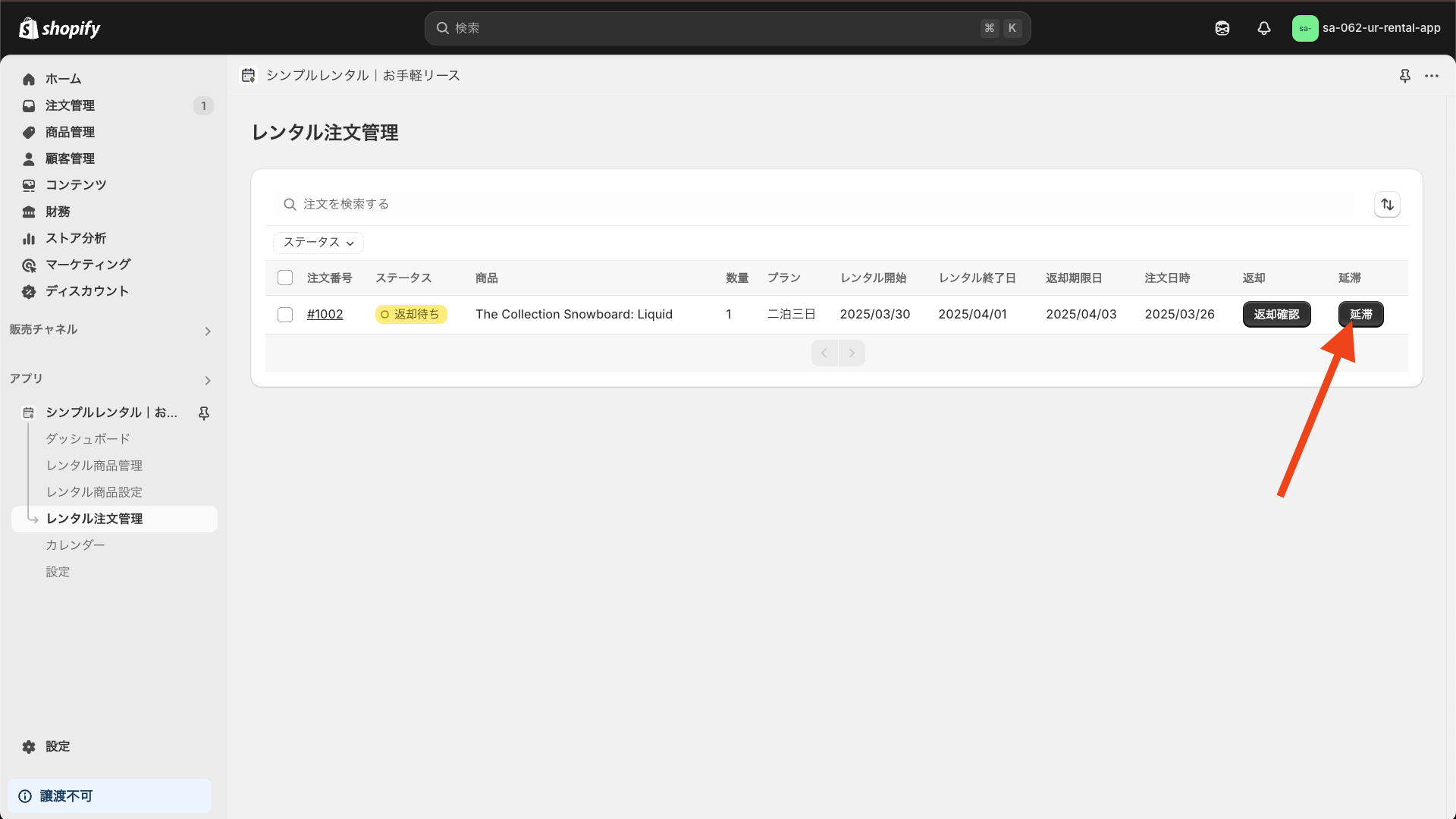Click the sort orders icon button
Image resolution: width=1456 pixels, height=819 pixels.
1387,204
